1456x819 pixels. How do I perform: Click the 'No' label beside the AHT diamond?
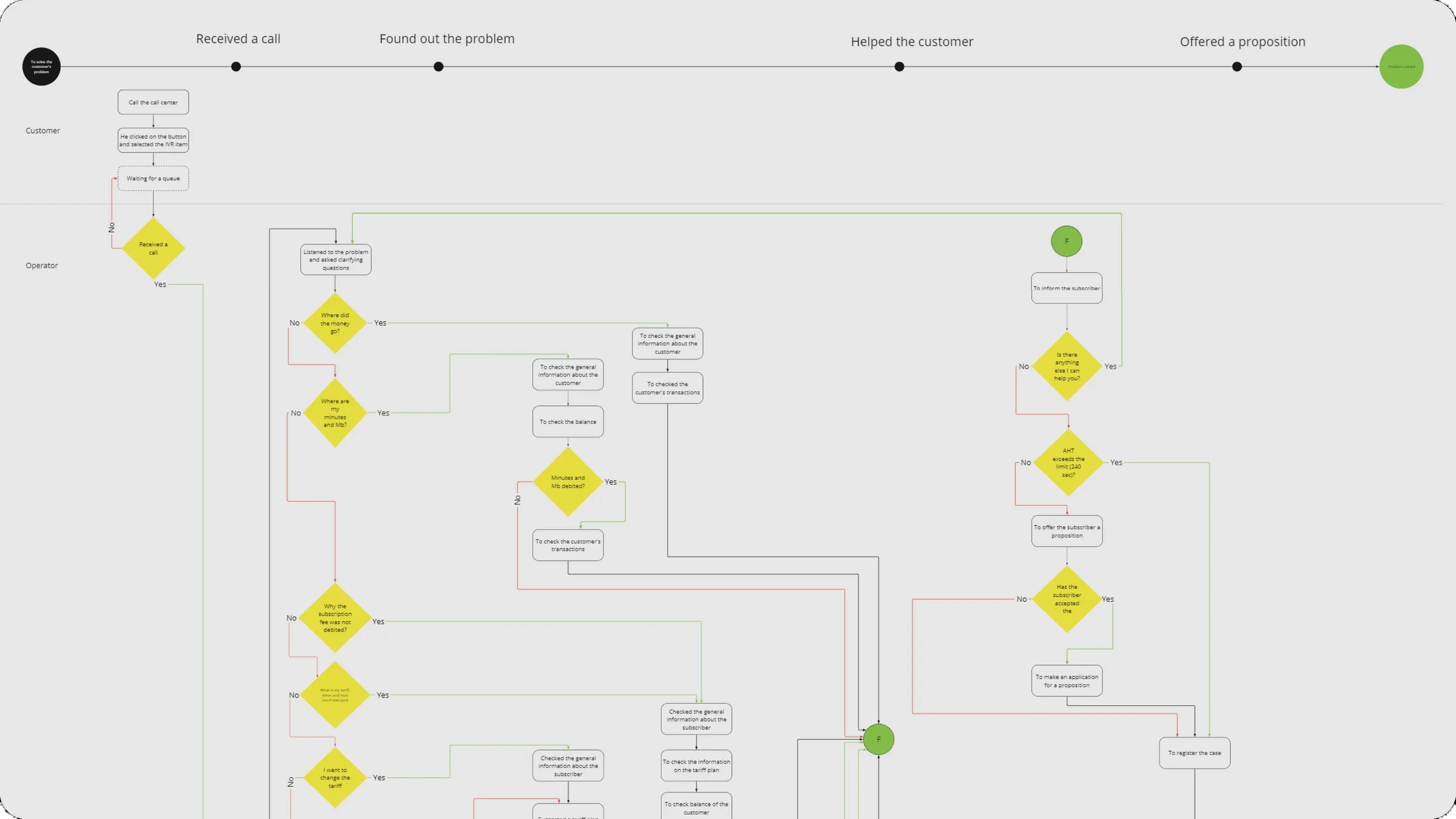pyautogui.click(x=1025, y=462)
